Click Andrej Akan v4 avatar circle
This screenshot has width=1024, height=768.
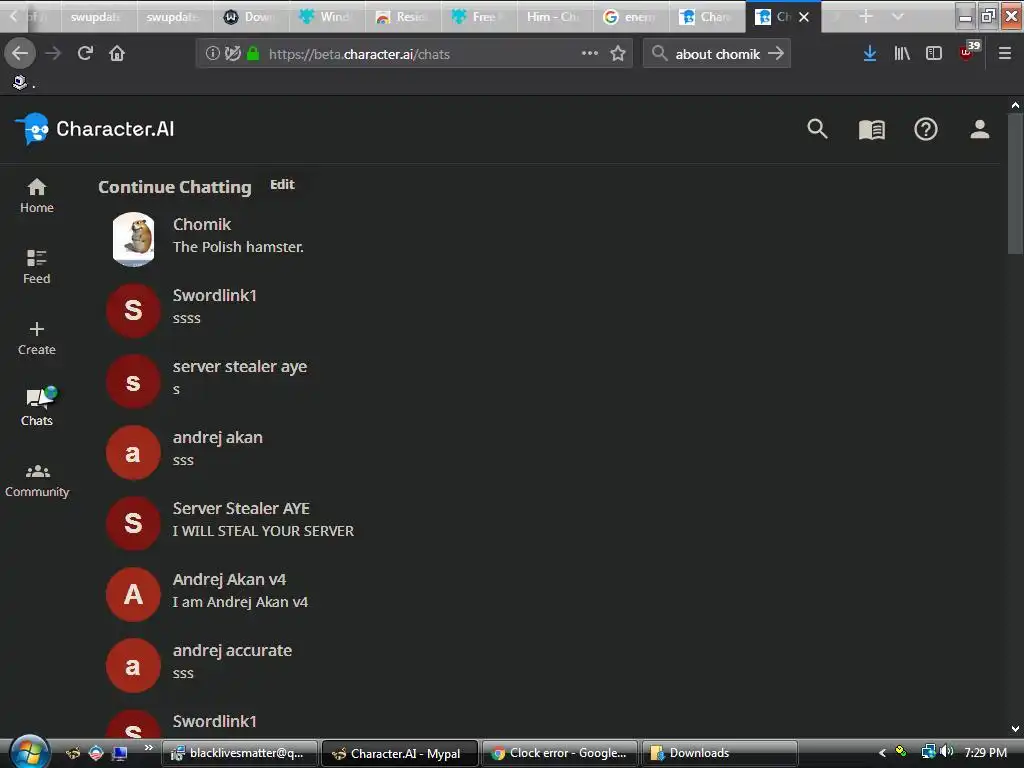coord(133,594)
